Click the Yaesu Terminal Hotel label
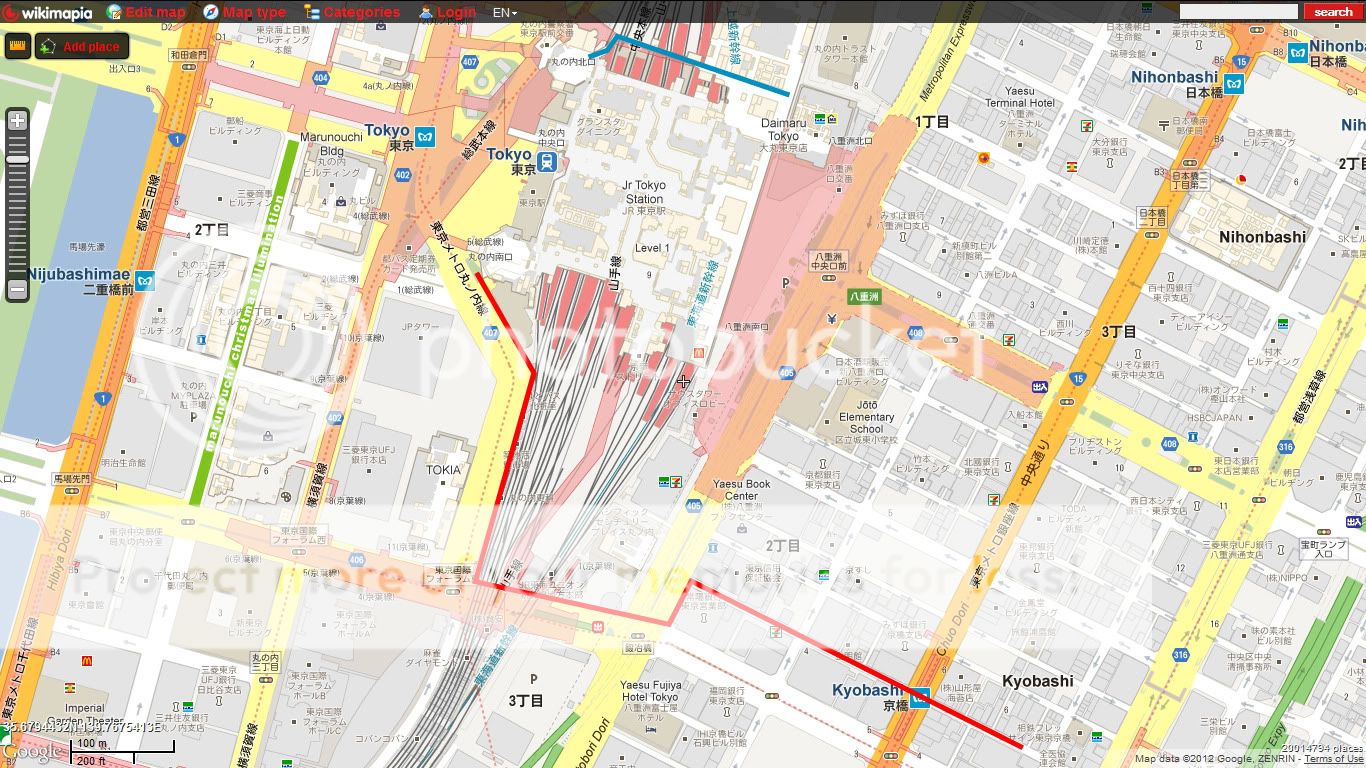 [x=1020, y=97]
